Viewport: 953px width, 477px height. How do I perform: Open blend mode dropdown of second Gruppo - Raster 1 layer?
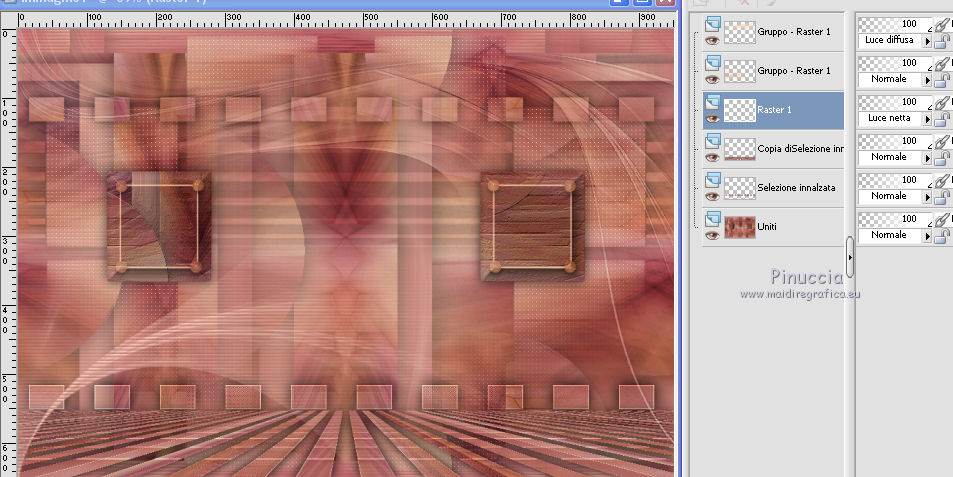tap(927, 80)
